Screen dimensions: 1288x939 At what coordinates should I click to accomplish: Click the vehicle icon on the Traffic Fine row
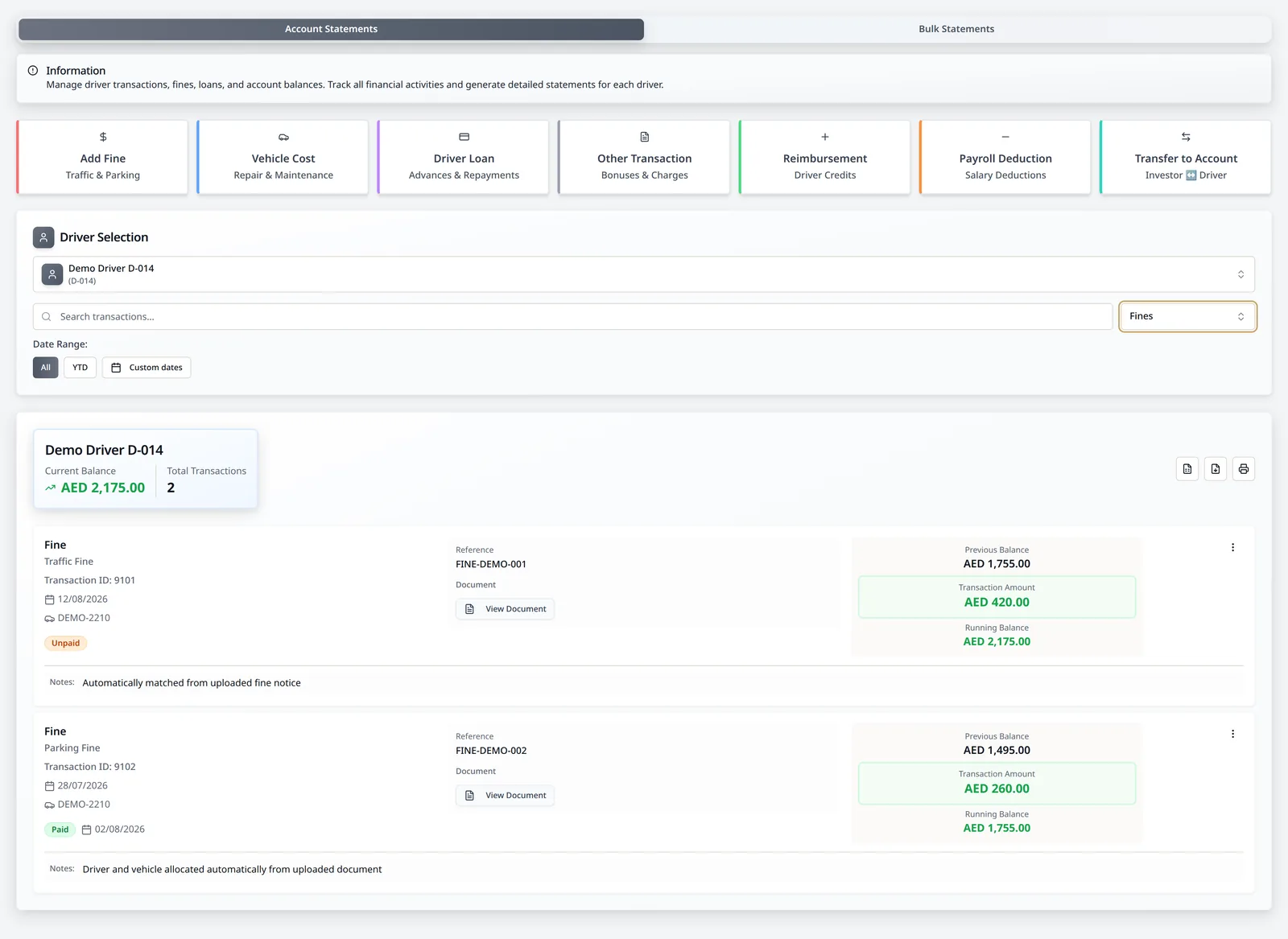coord(49,619)
